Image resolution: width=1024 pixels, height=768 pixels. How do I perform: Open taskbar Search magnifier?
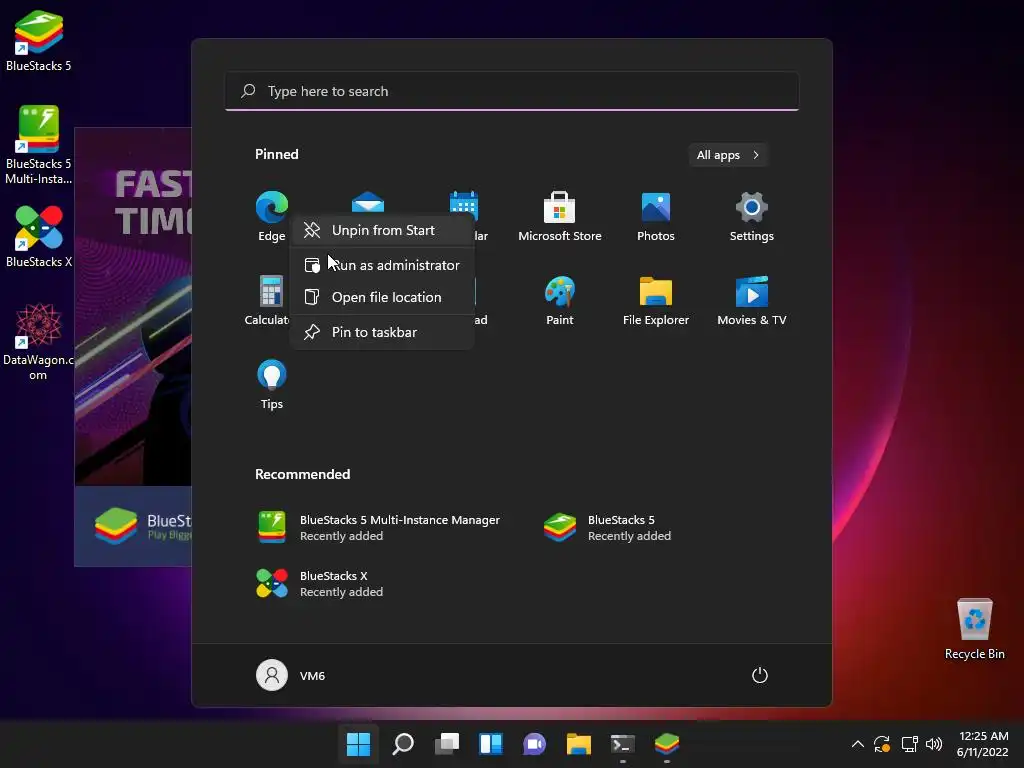coord(403,744)
